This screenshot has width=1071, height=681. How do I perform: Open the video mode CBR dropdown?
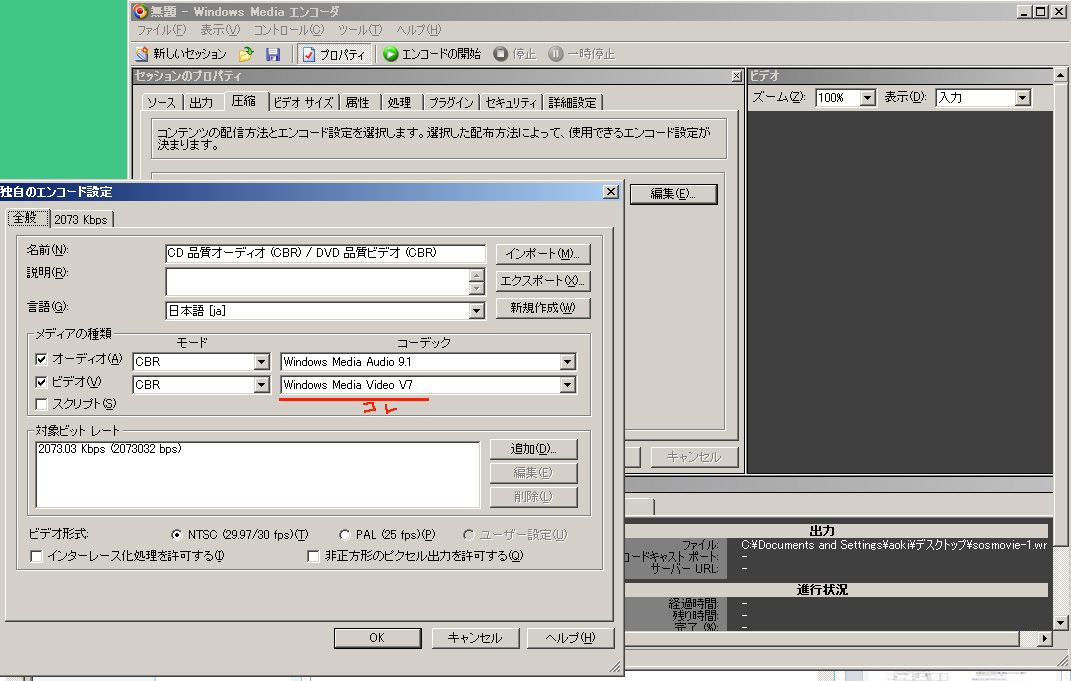coord(262,385)
